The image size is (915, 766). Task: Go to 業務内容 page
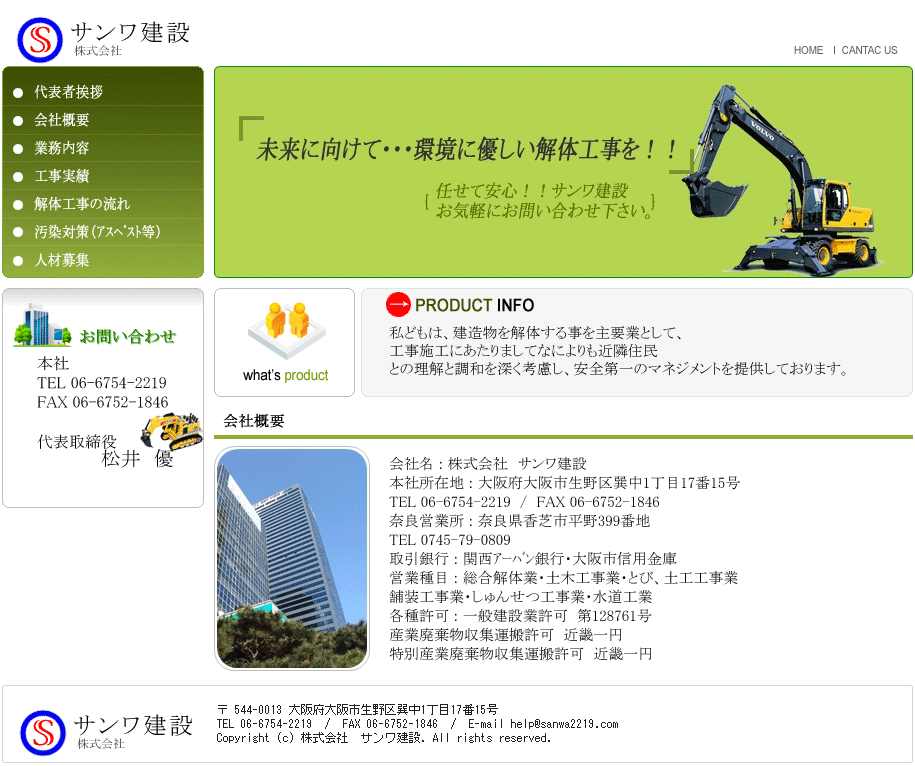click(x=62, y=148)
